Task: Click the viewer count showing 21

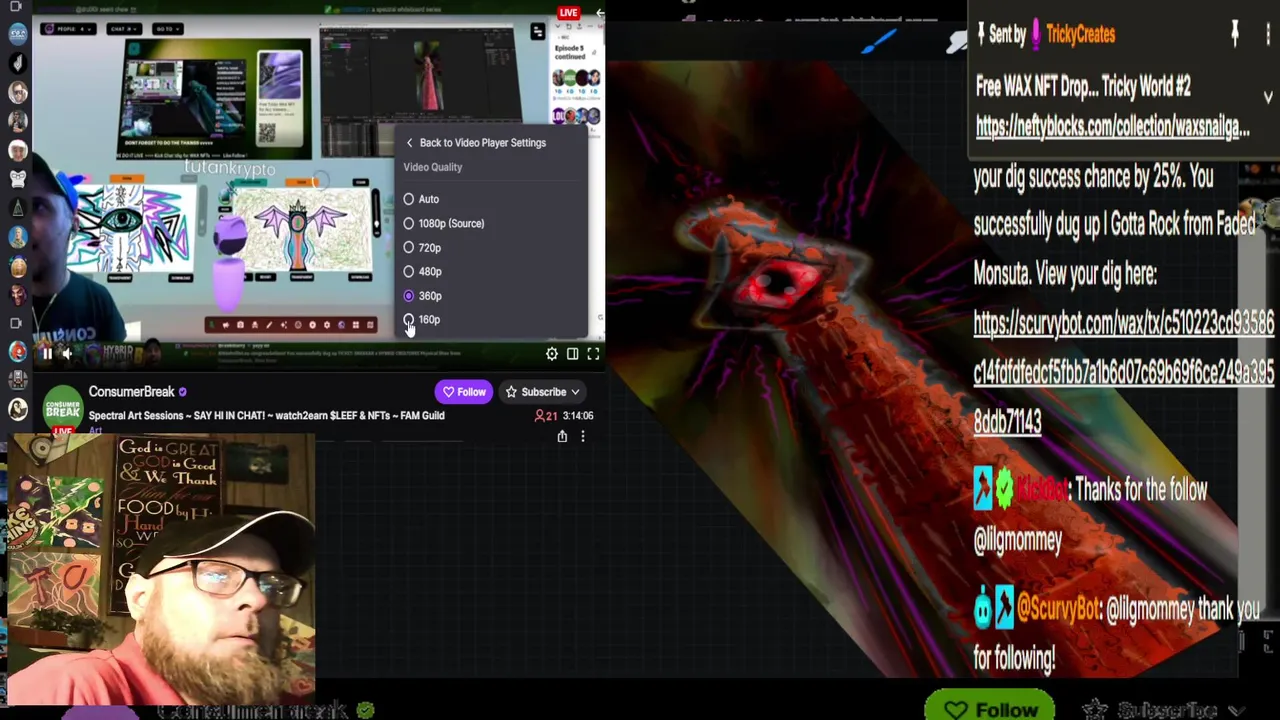Action: (546, 416)
